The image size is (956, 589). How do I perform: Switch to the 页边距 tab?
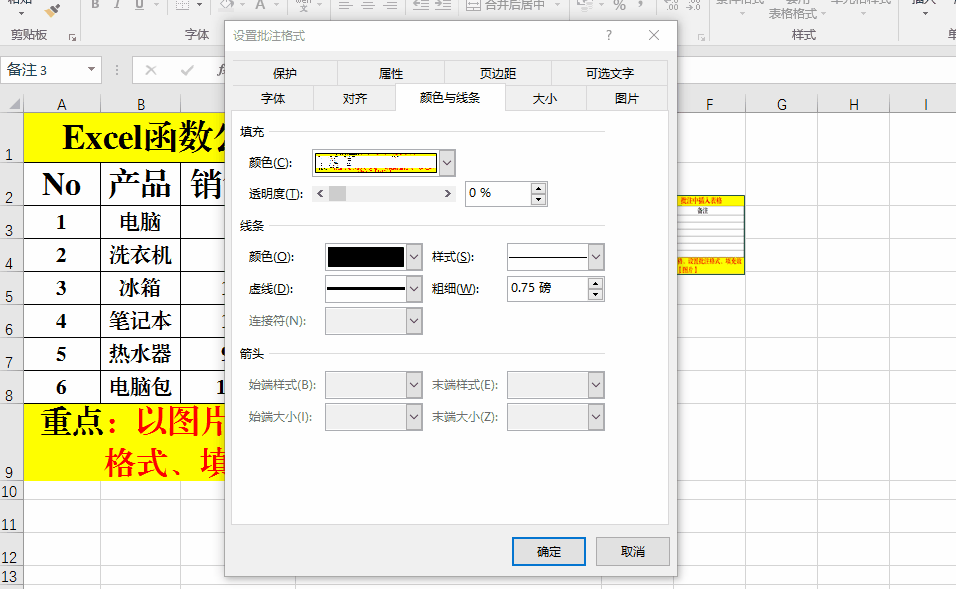[x=498, y=73]
